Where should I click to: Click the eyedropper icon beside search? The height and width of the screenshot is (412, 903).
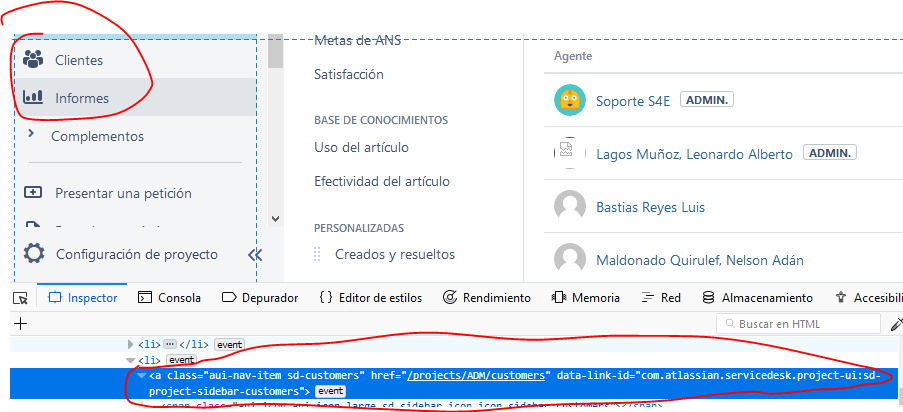(x=896, y=324)
